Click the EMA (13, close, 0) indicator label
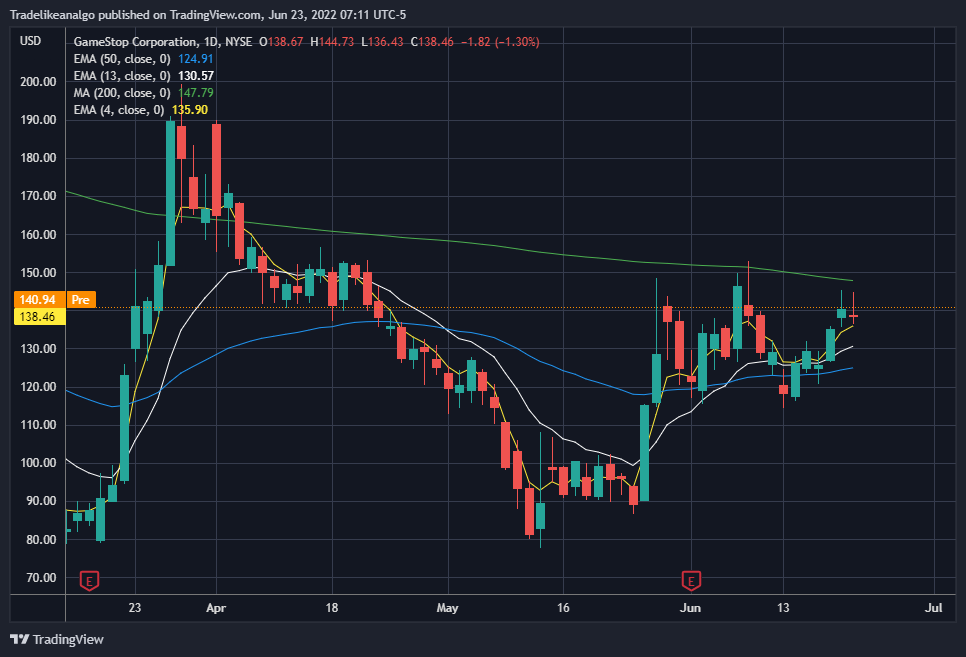Viewport: 966px width, 657px height. [x=122, y=76]
